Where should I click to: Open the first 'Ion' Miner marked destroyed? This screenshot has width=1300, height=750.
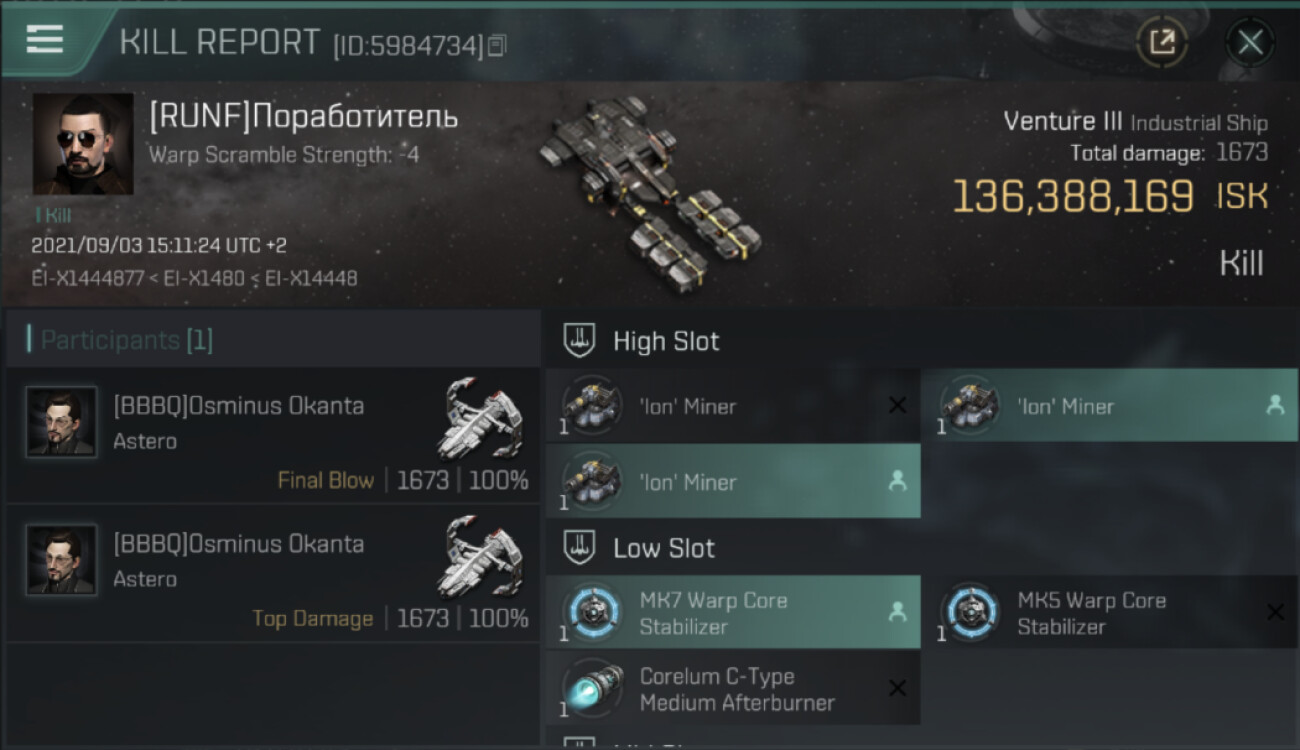pyautogui.click(x=733, y=406)
